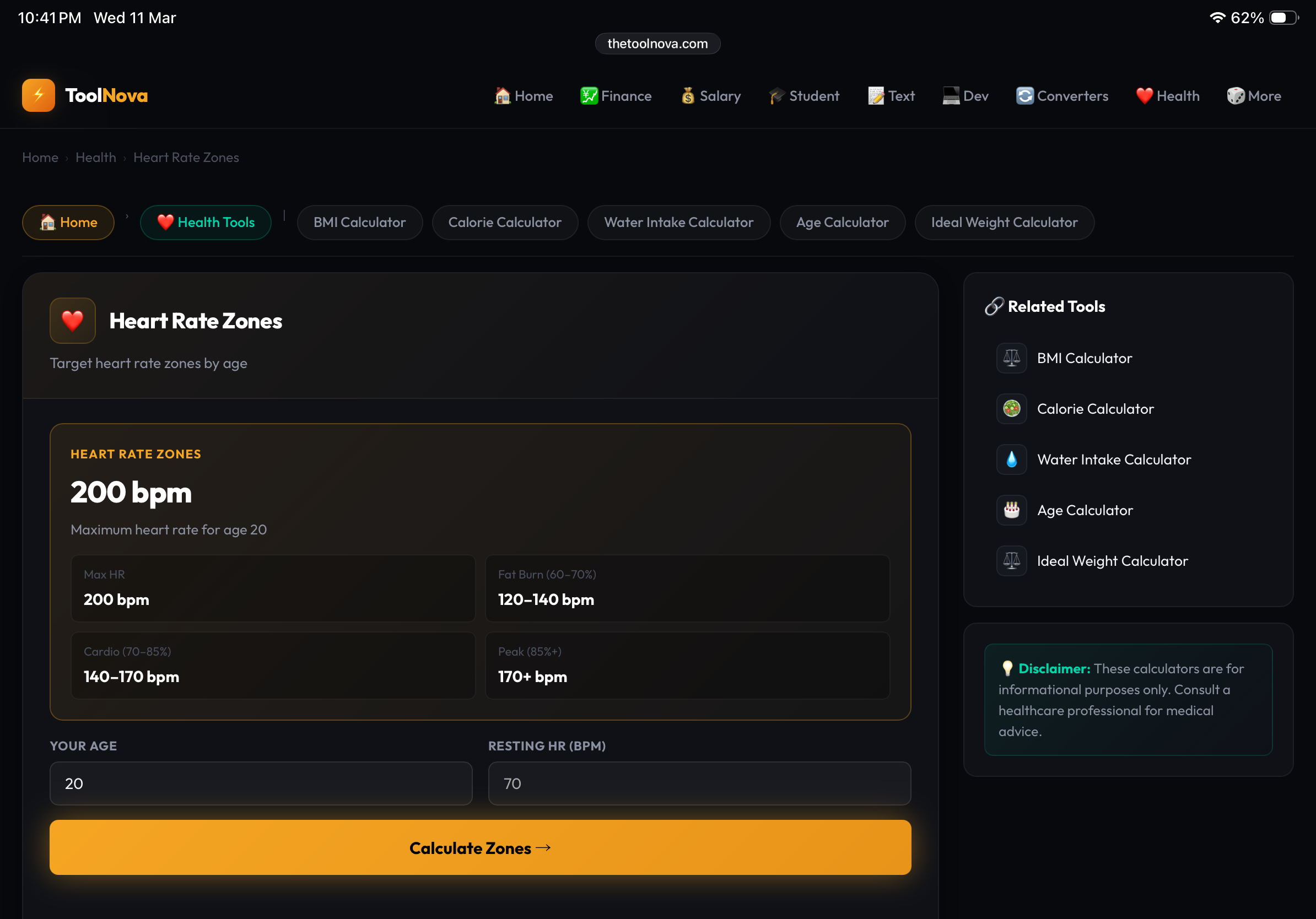This screenshot has height=919, width=1316.
Task: Open the More dice menu
Action: [x=1236, y=96]
